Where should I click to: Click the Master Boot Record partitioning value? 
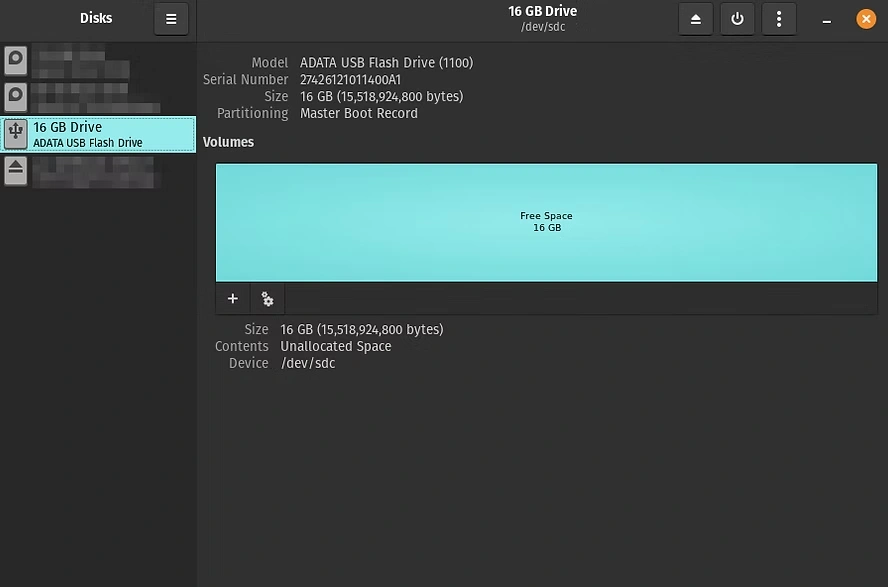[358, 113]
